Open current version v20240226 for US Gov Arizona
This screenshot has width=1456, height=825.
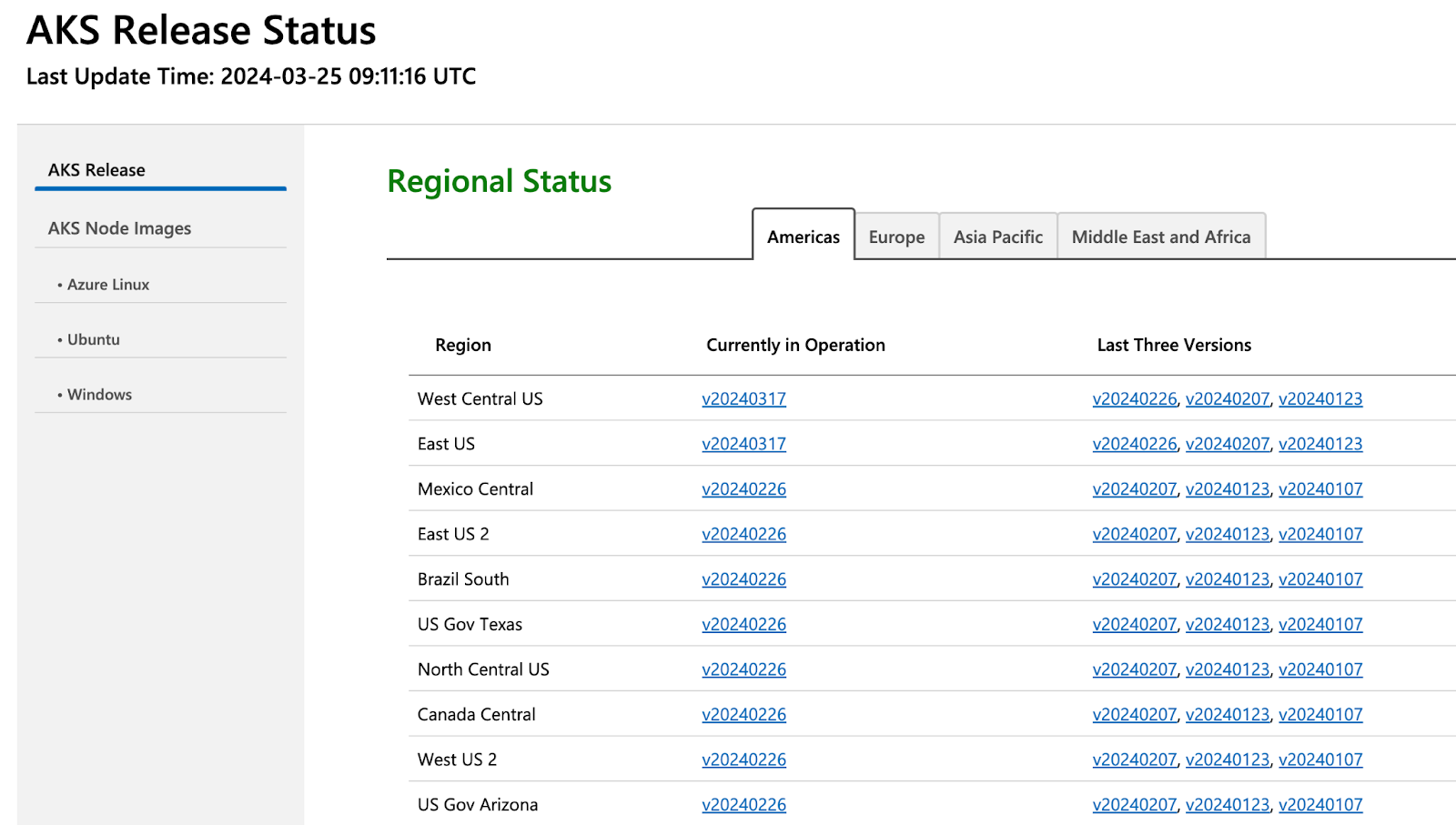coord(743,805)
